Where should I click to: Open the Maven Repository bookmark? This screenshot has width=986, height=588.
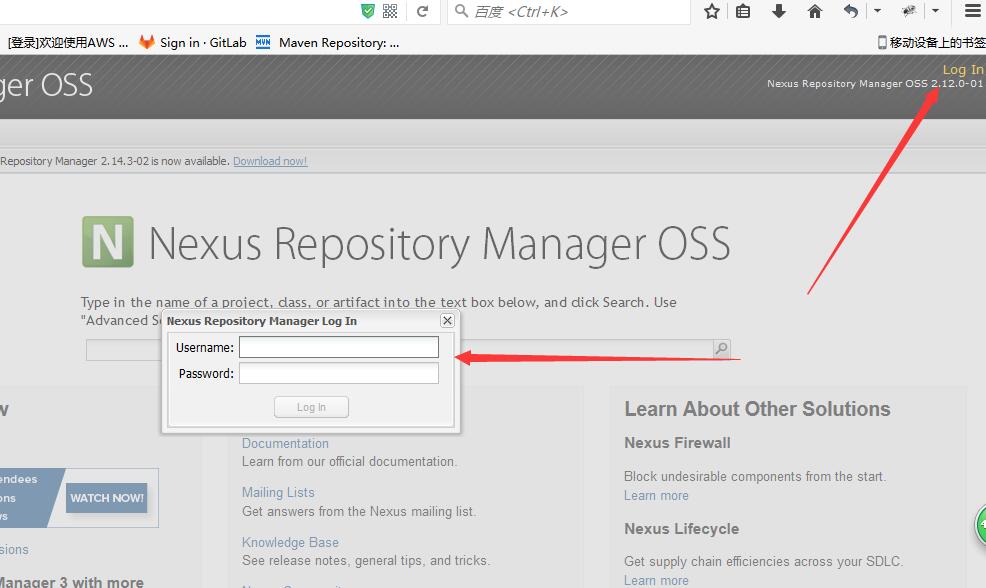(328, 42)
